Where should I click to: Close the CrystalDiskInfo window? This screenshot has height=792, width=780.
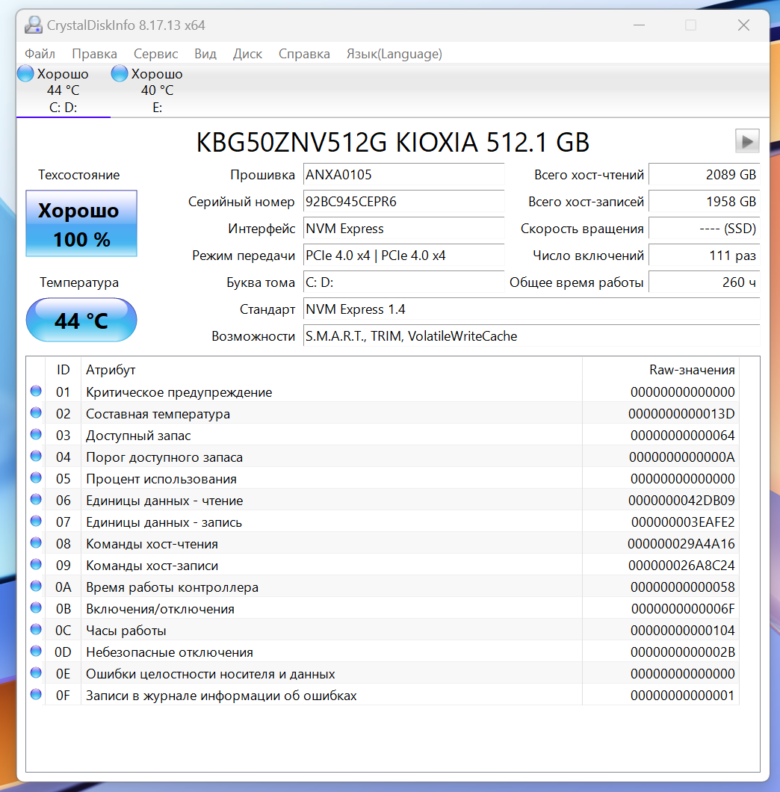coord(743,25)
